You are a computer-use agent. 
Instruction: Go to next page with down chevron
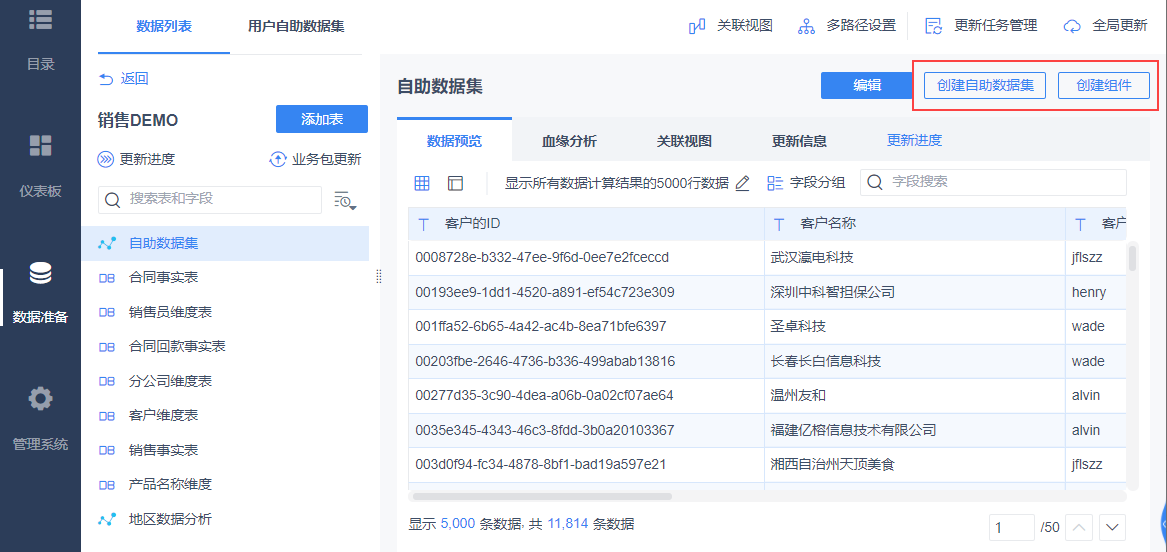click(1112, 527)
